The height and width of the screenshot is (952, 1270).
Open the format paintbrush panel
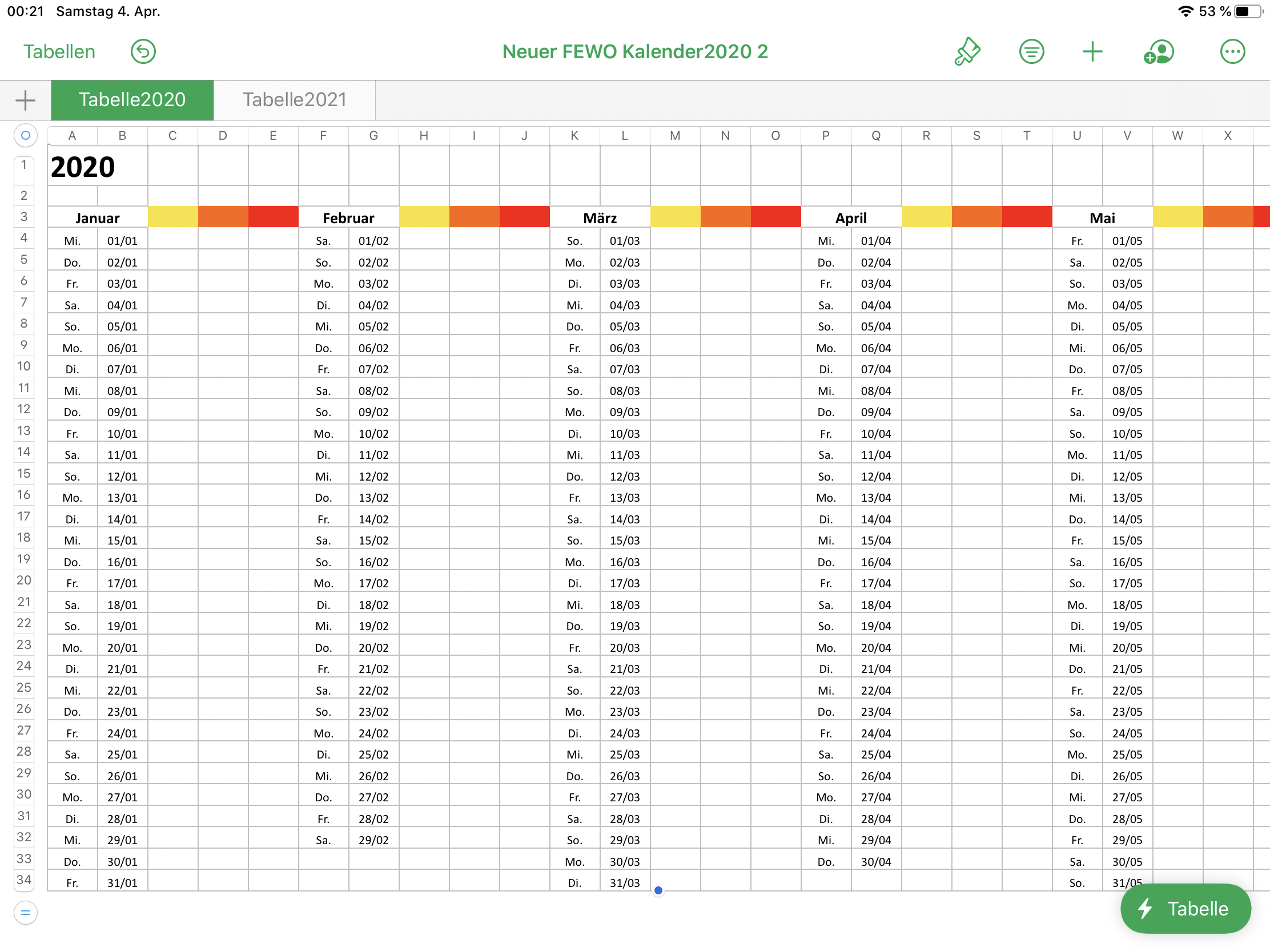967,51
